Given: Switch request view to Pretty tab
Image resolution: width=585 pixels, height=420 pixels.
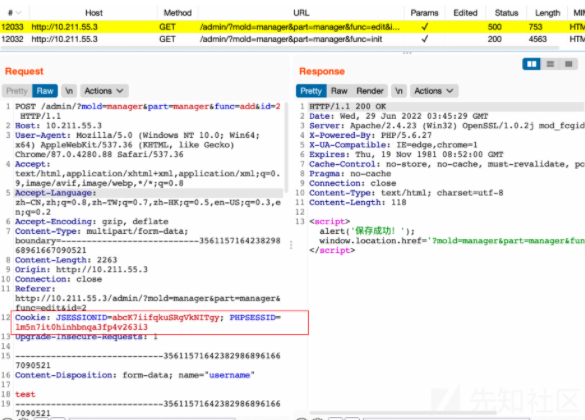Looking at the screenshot, I should pos(17,91).
